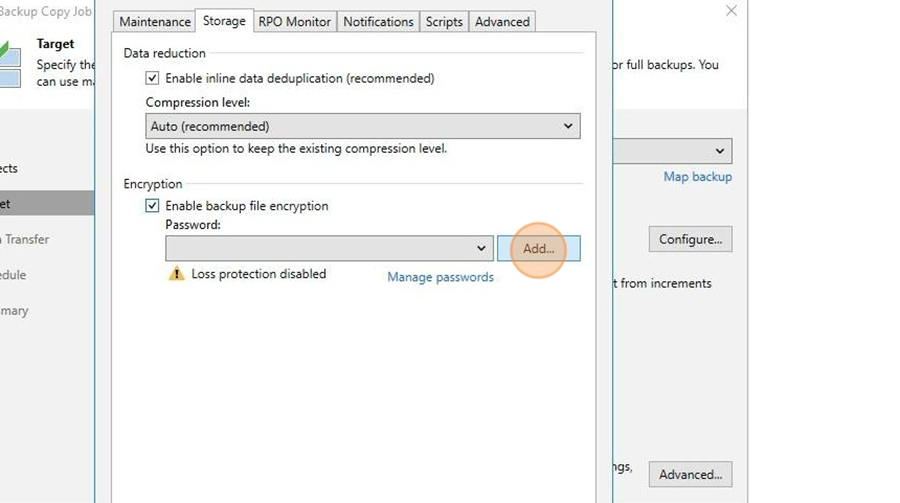Select the highlighted Target wizard step

tap(47, 203)
